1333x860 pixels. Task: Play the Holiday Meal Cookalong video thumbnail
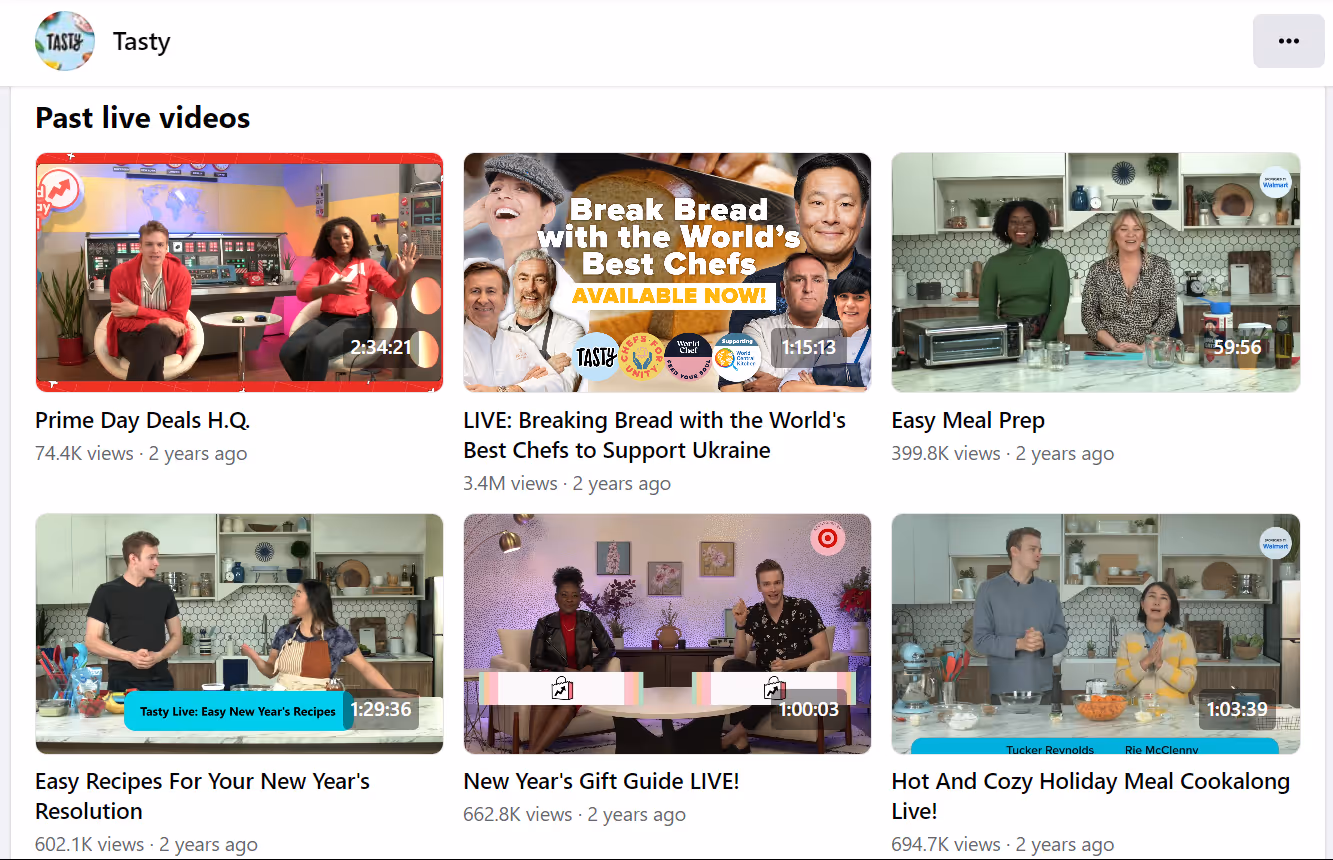coord(1096,633)
